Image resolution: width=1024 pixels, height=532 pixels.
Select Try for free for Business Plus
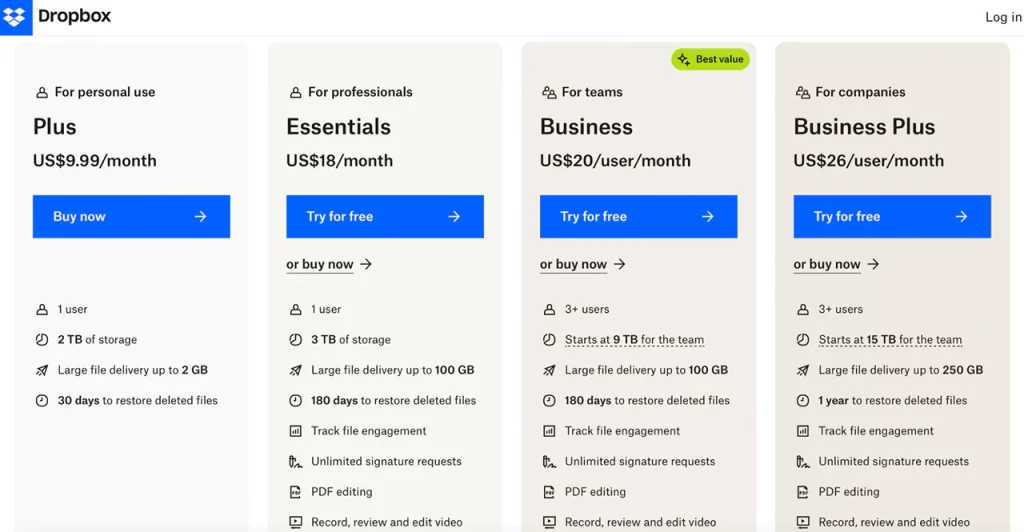891,216
